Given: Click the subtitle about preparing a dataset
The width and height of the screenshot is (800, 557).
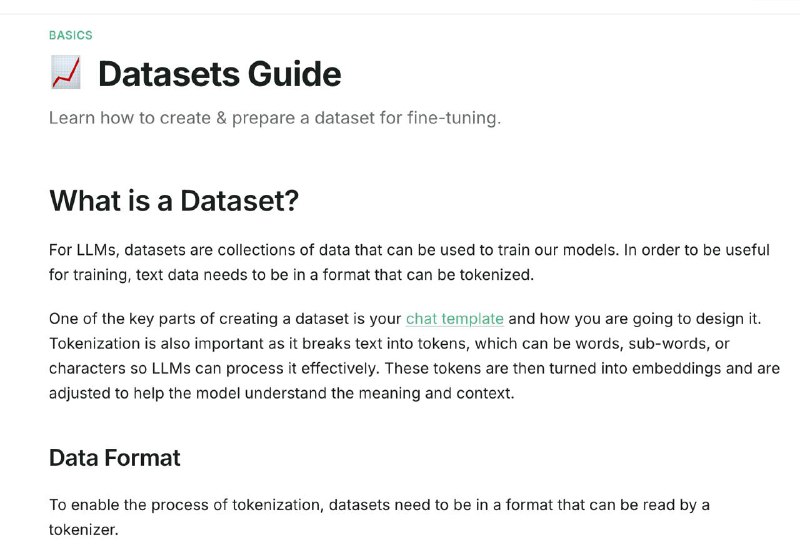Looking at the screenshot, I should pos(275,118).
